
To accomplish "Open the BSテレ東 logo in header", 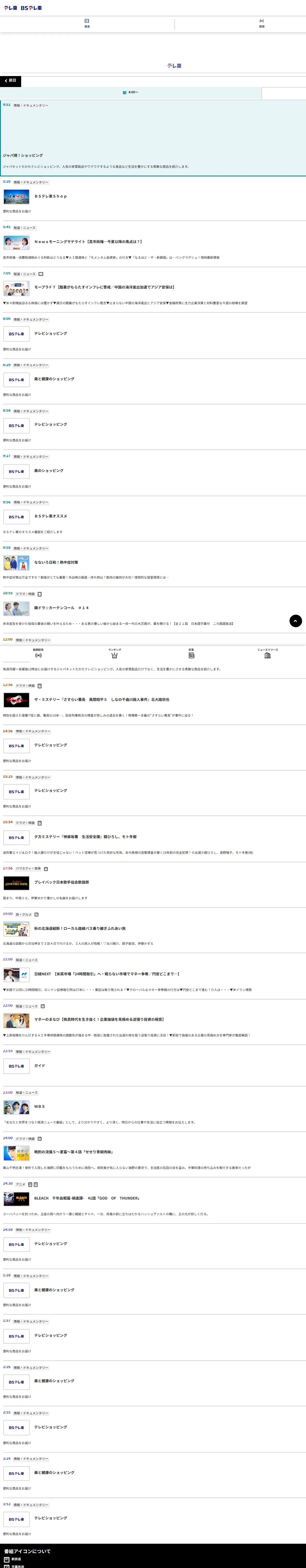I will tap(32, 8).
